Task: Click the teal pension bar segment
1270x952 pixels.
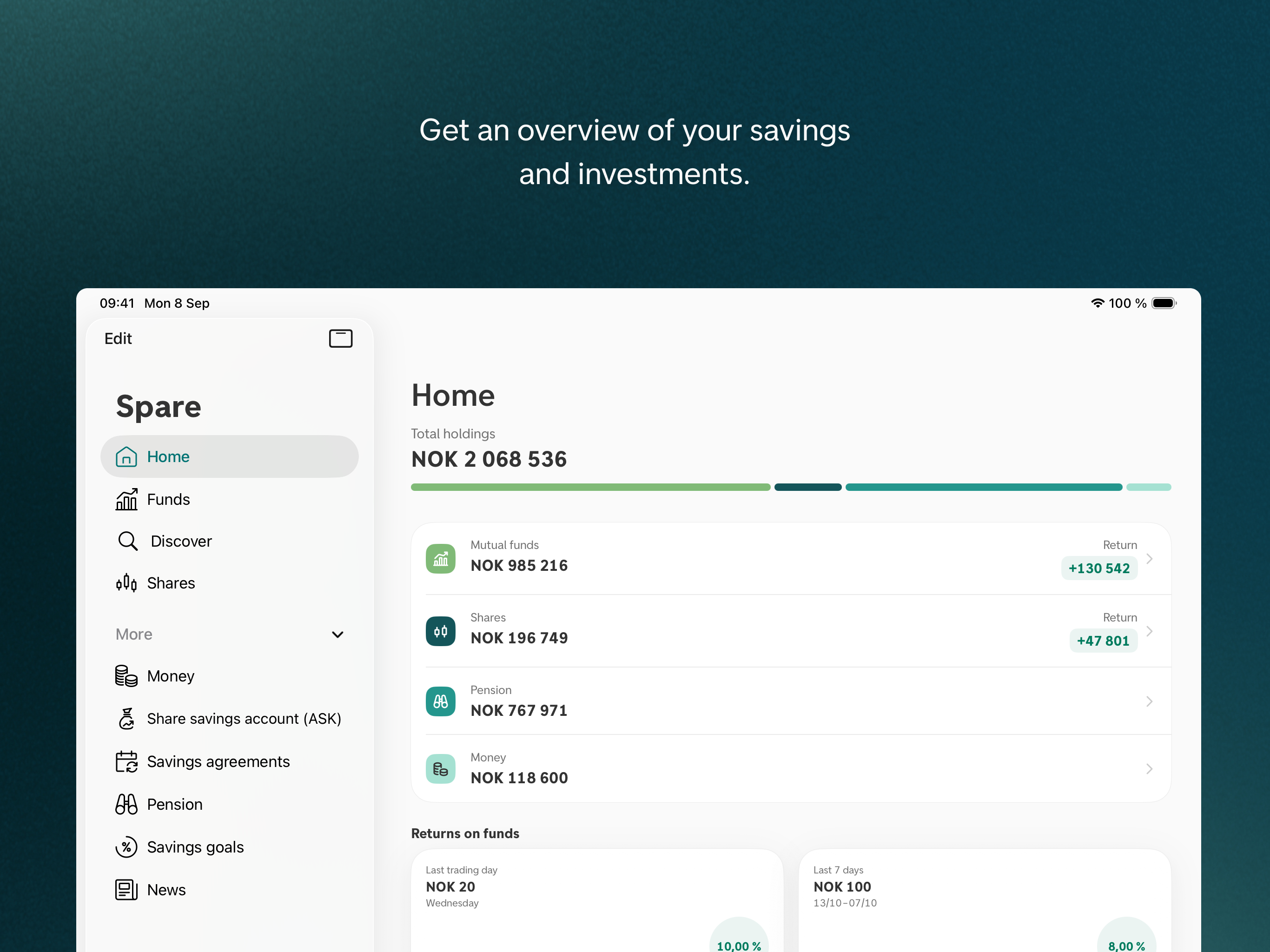Action: coord(984,487)
